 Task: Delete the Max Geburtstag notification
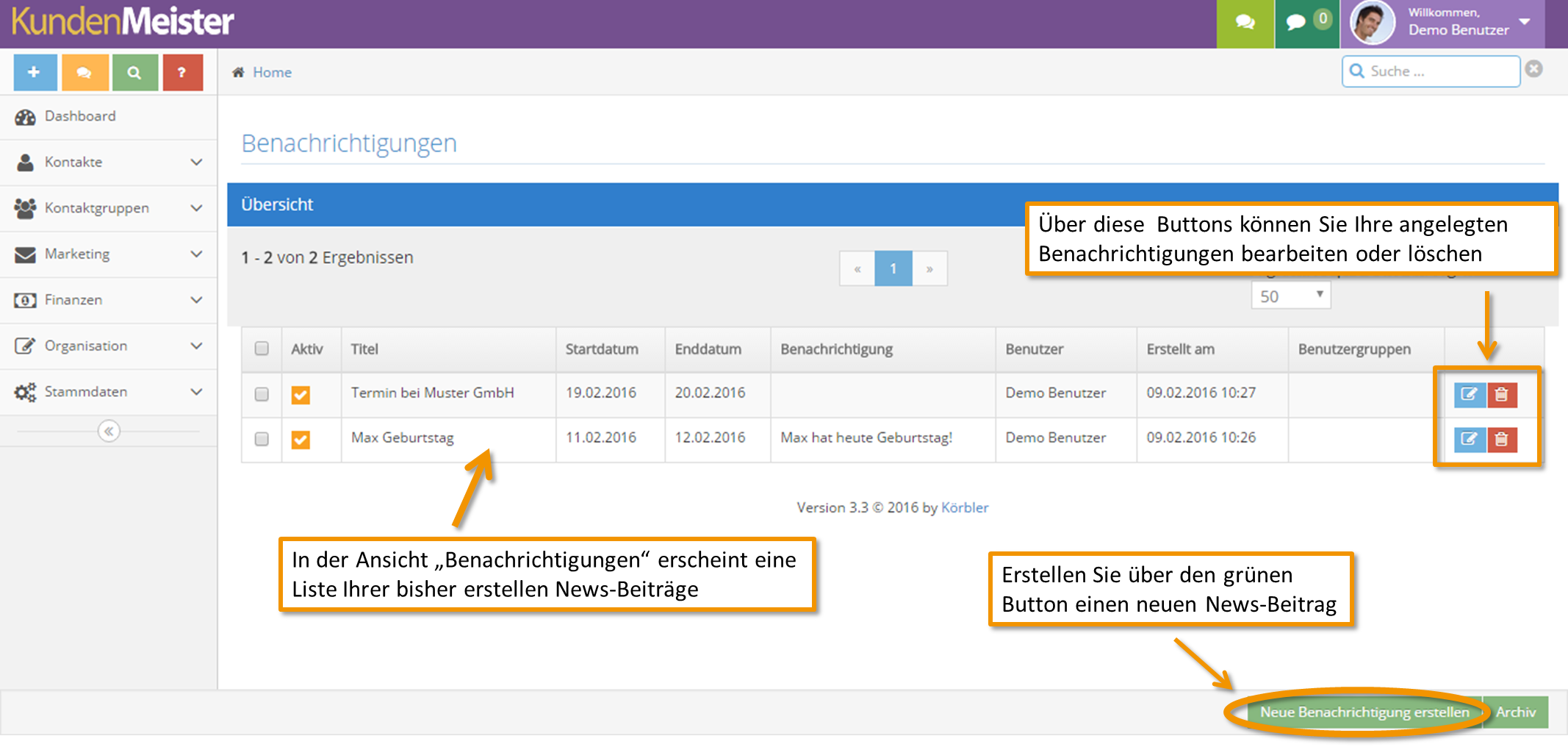(x=1502, y=440)
